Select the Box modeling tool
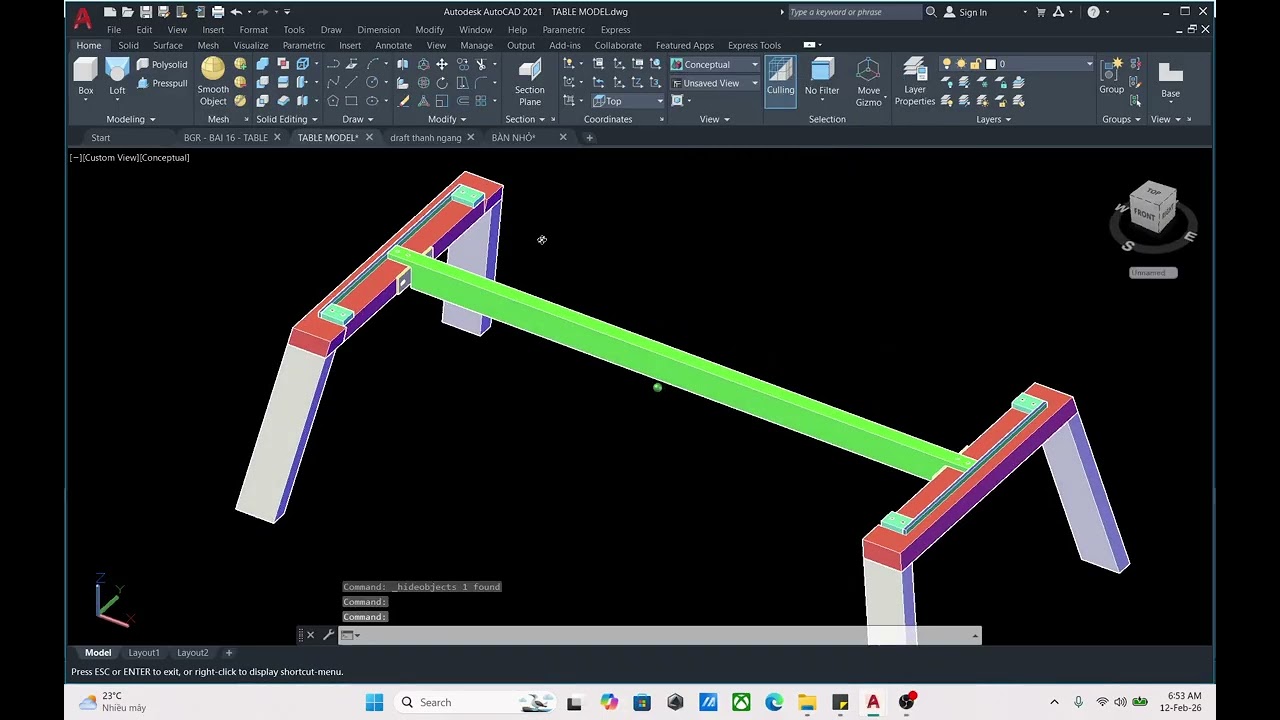Image resolution: width=1280 pixels, height=720 pixels. point(86,77)
